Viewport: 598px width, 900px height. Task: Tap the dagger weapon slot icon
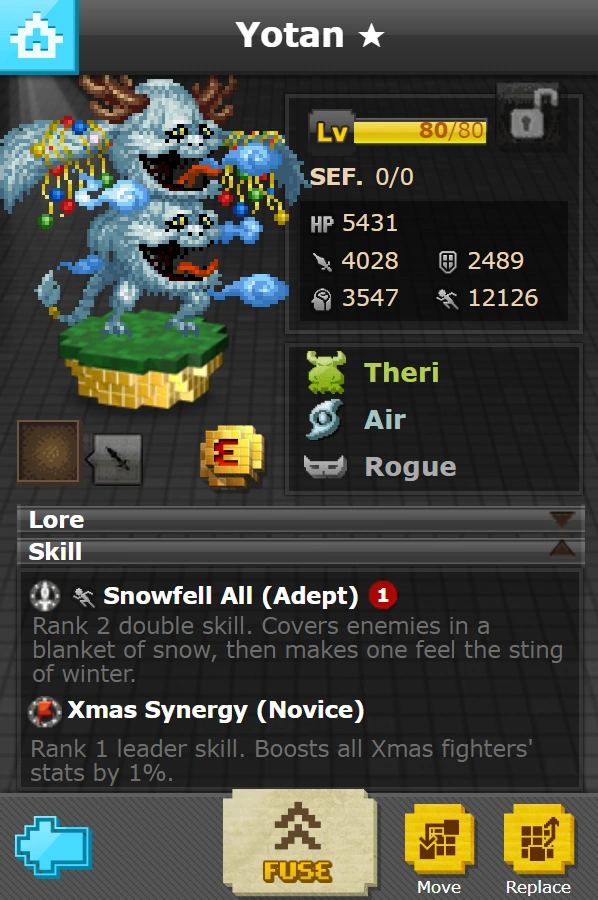click(117, 459)
